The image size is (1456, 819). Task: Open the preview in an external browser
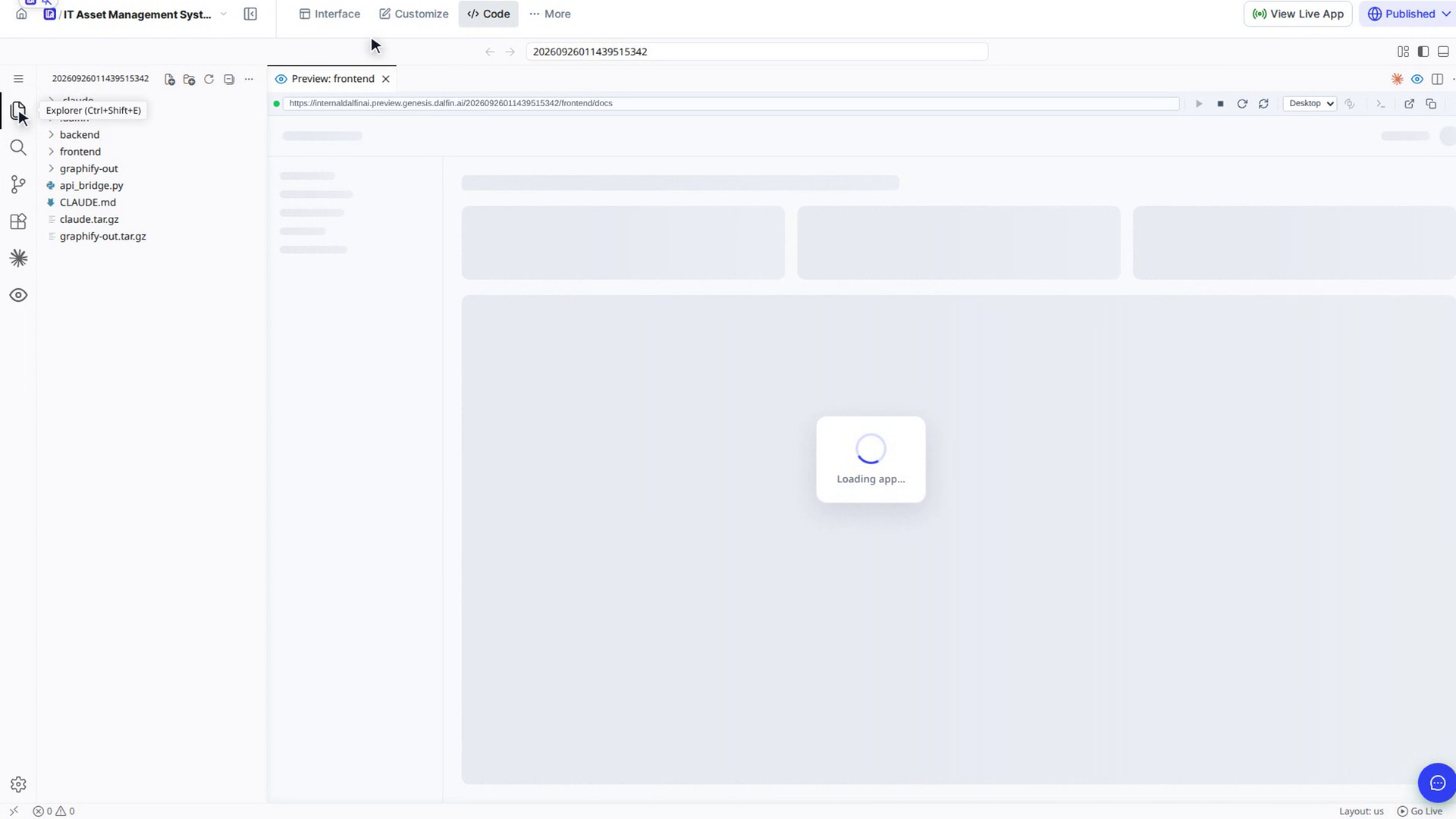pos(1409,104)
